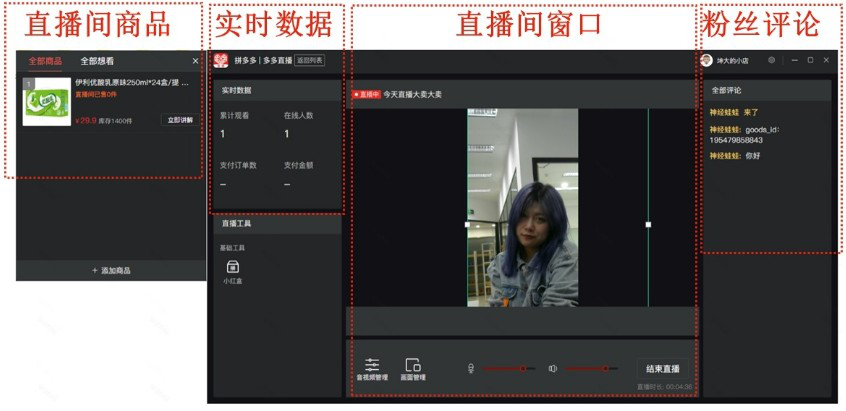Click the comment 神经蛙蛙: 你好
Image resolution: width=846 pixels, height=411 pixels.
[x=735, y=156]
